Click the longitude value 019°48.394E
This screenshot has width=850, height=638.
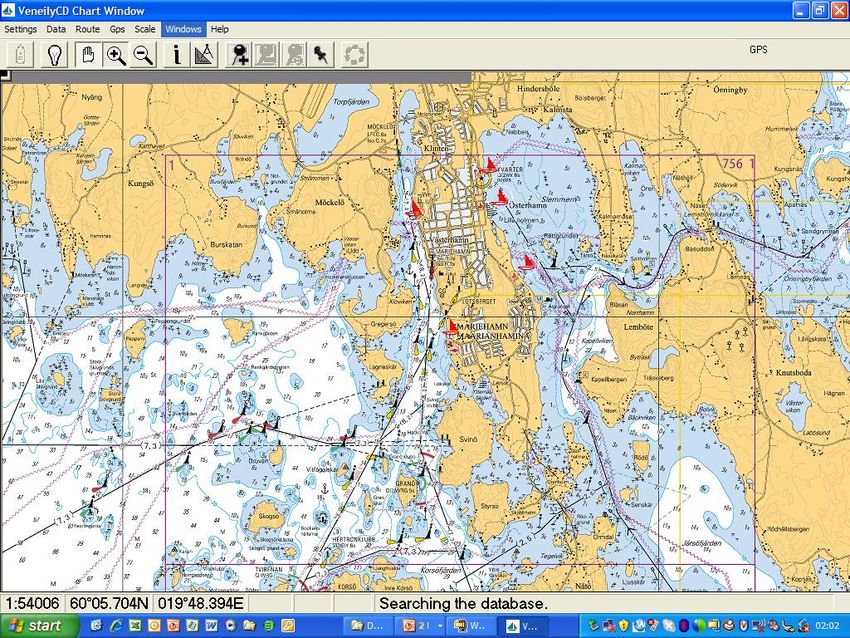(x=201, y=603)
